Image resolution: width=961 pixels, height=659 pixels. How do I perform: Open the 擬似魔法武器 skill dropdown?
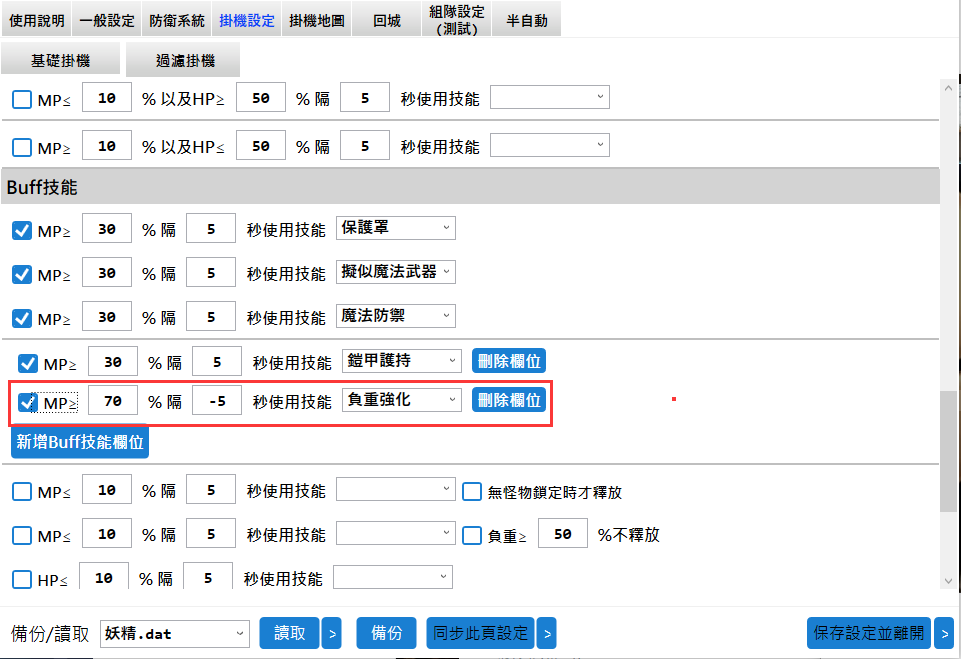pyautogui.click(x=395, y=272)
